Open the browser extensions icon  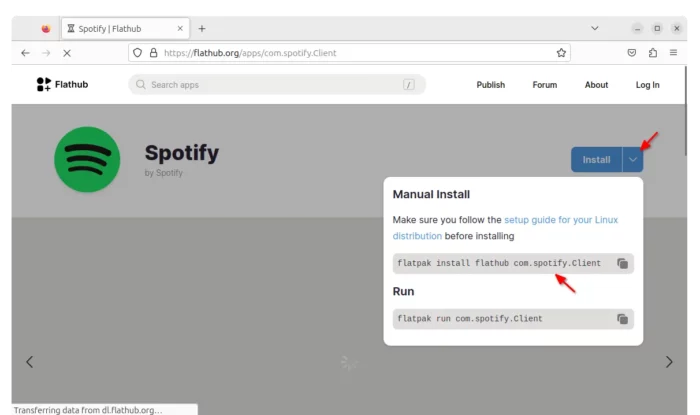coord(653,53)
